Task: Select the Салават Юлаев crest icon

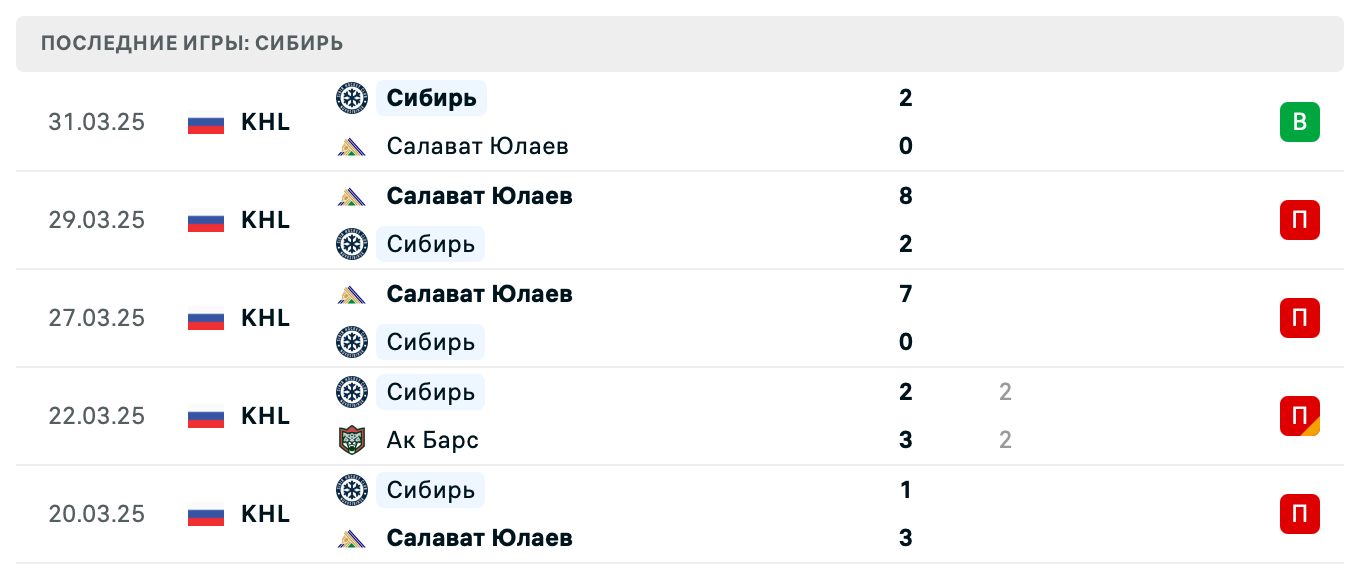Action: 353,146
